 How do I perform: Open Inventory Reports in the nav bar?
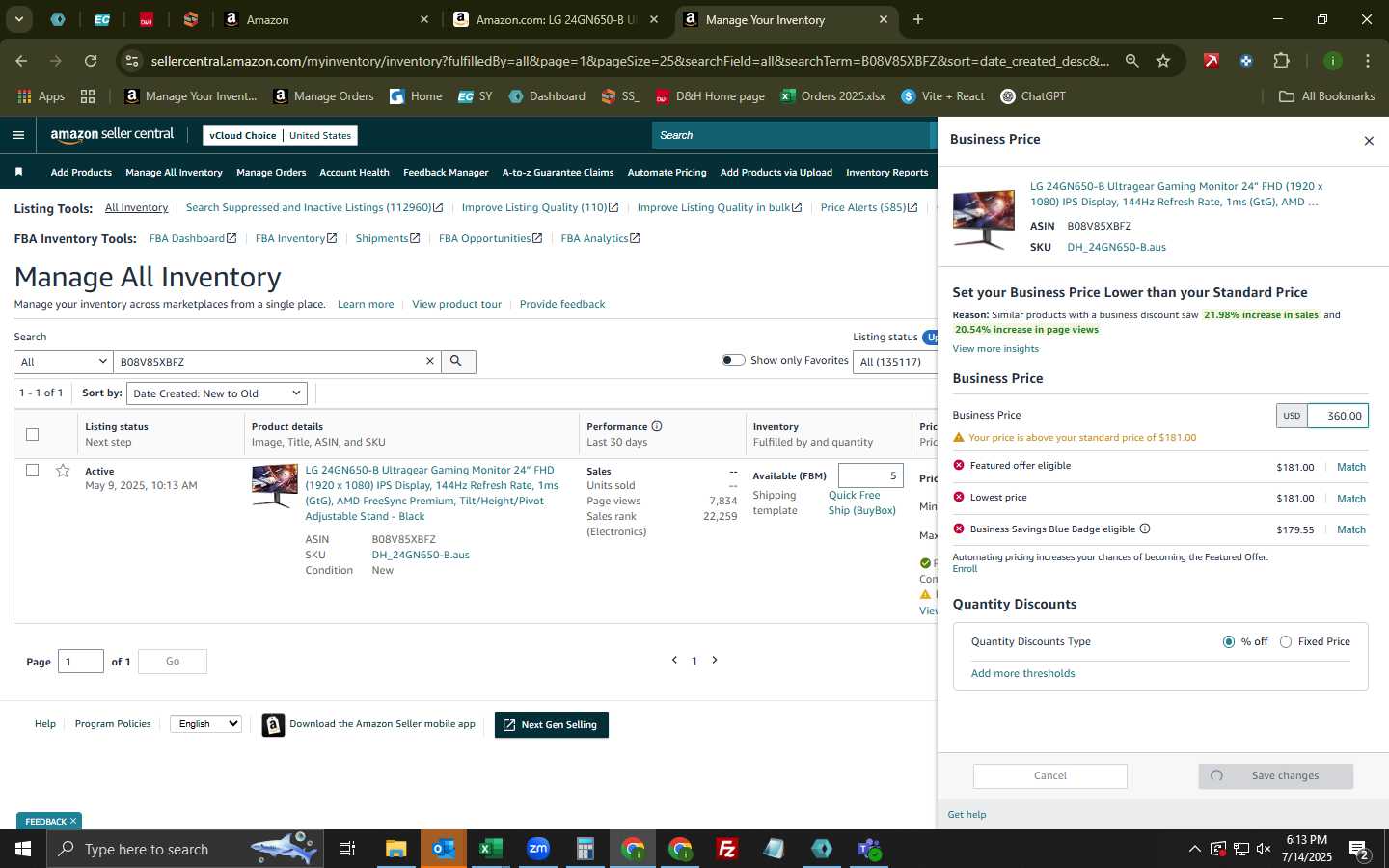(886, 172)
